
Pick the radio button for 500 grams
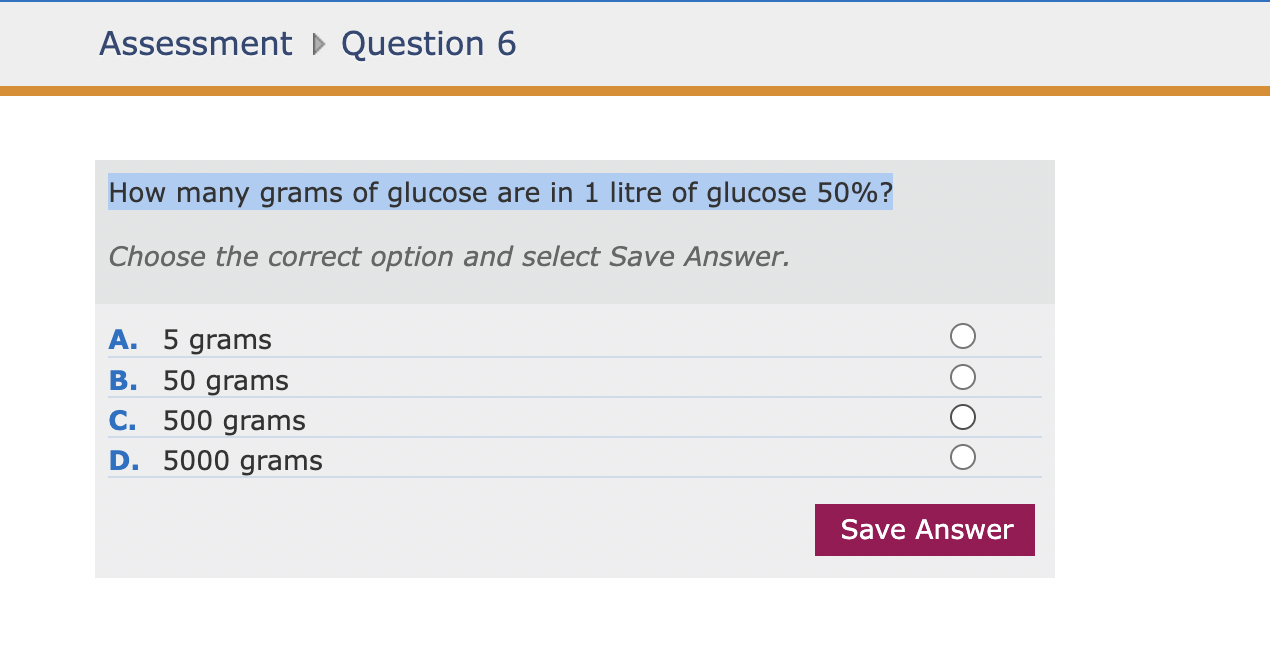962,416
